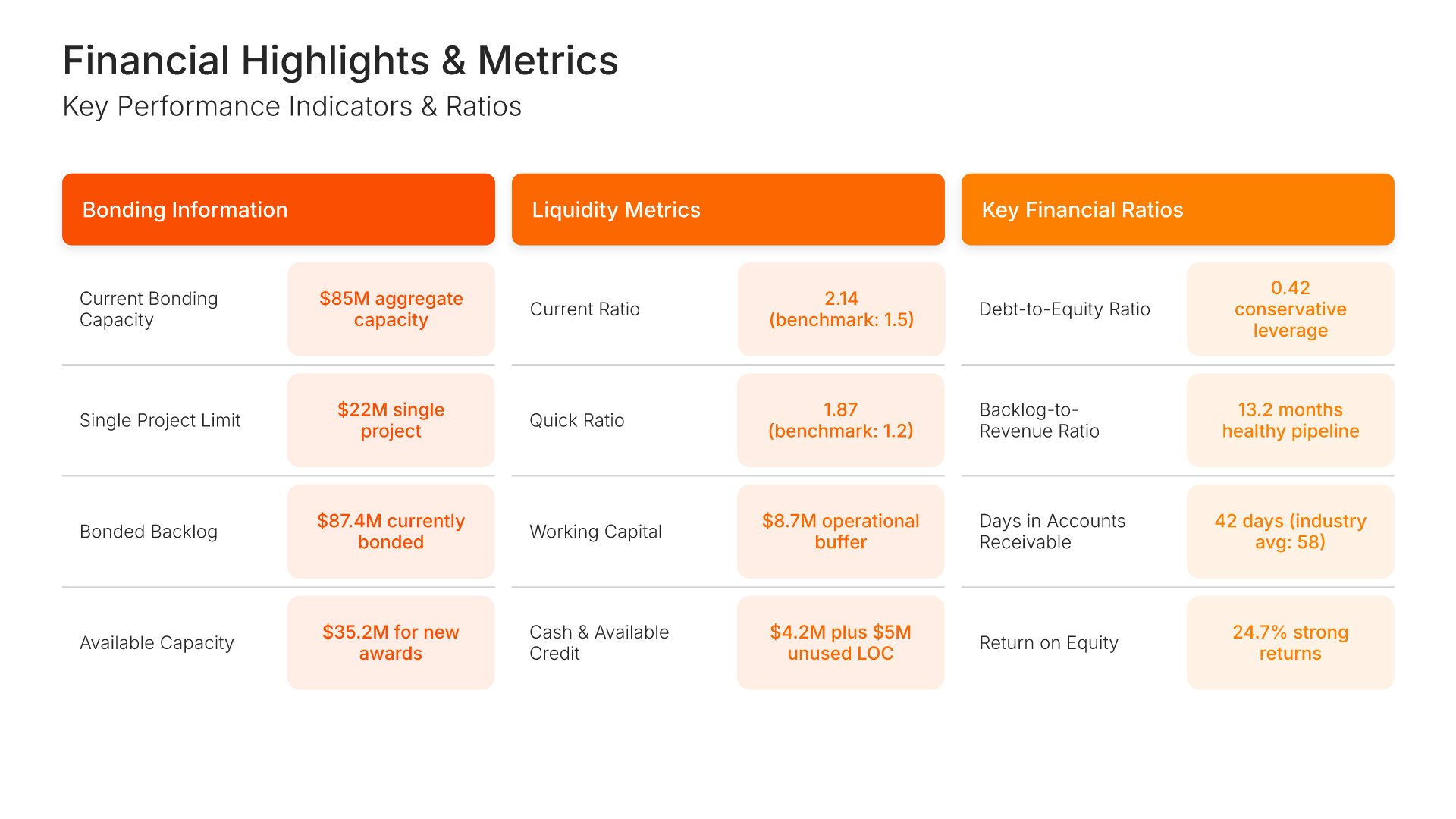Select the $35.2M for new awards box
This screenshot has width=1456, height=819.
pos(391,642)
